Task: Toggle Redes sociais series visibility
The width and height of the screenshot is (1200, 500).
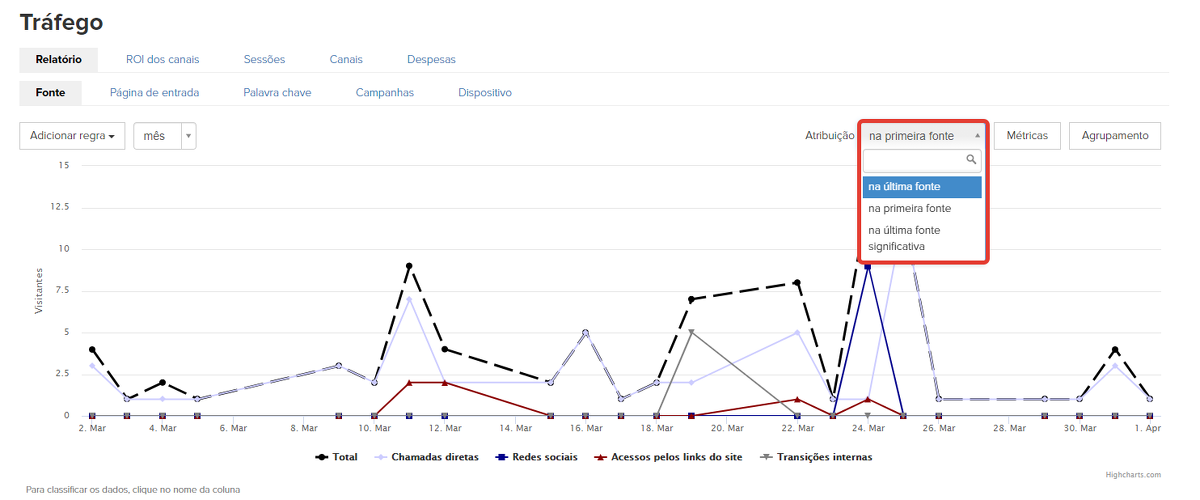Action: click(x=537, y=457)
